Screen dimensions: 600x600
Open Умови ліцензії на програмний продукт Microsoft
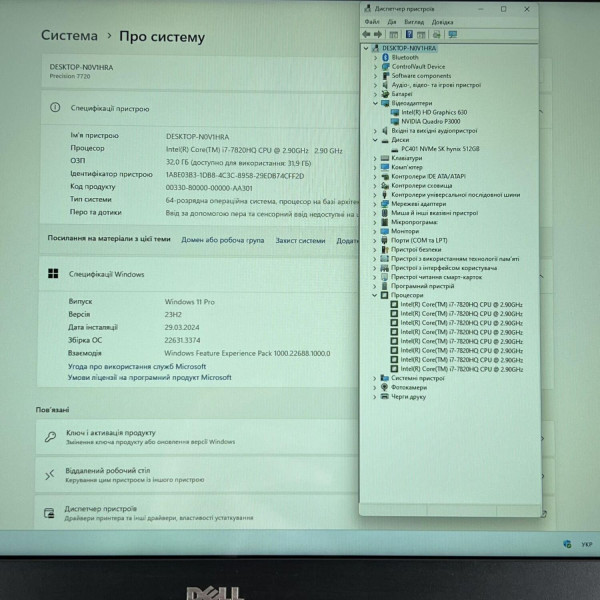click(x=150, y=377)
